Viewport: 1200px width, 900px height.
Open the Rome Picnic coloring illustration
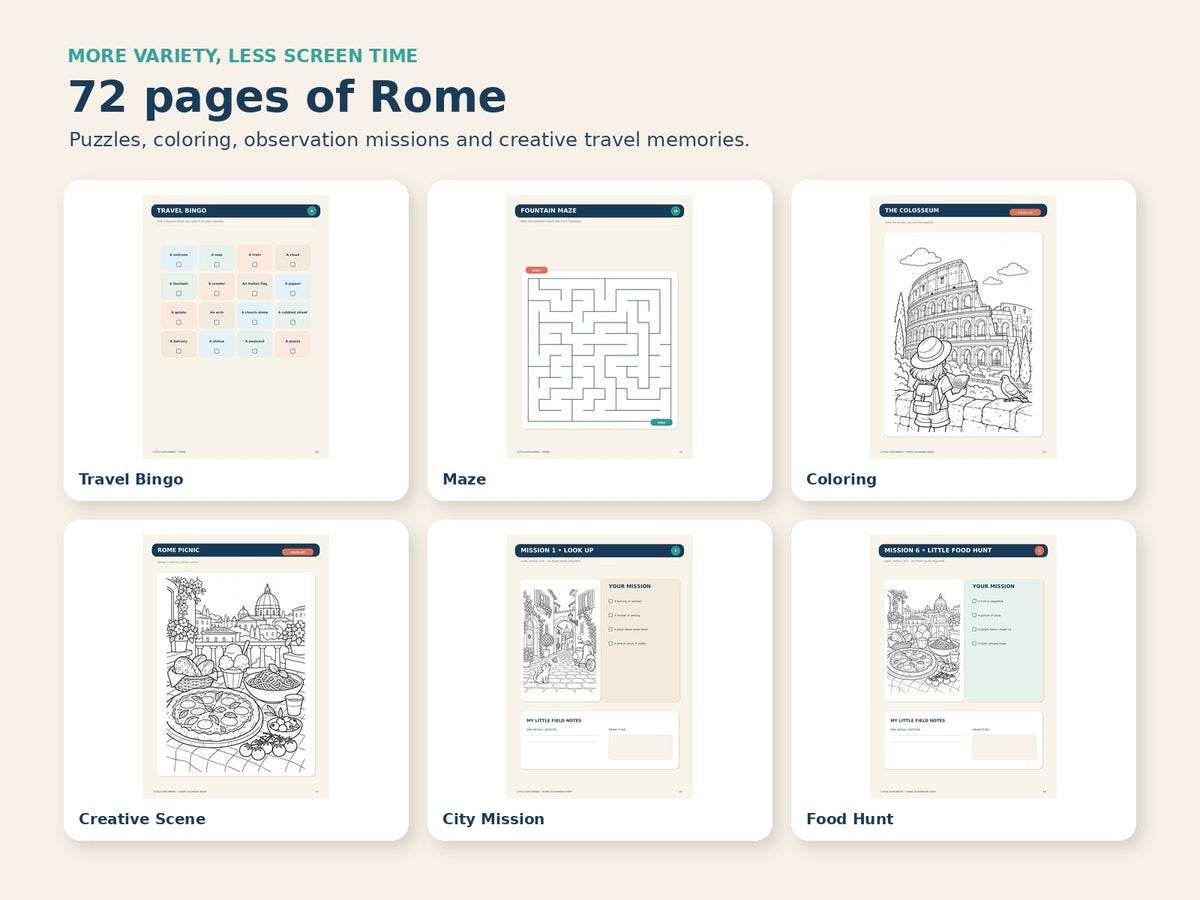[x=237, y=674]
